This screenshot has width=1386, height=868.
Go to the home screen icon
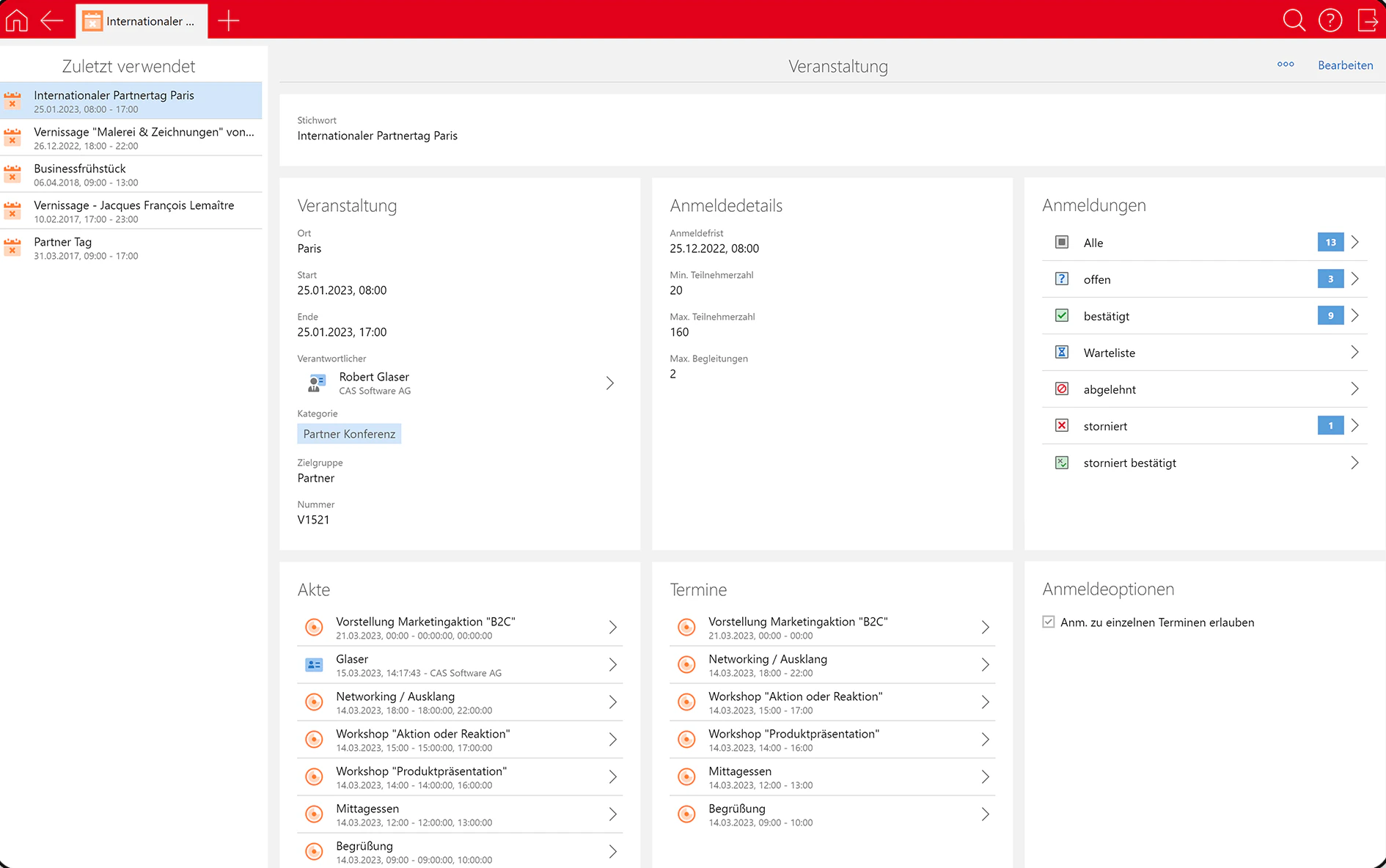17,20
